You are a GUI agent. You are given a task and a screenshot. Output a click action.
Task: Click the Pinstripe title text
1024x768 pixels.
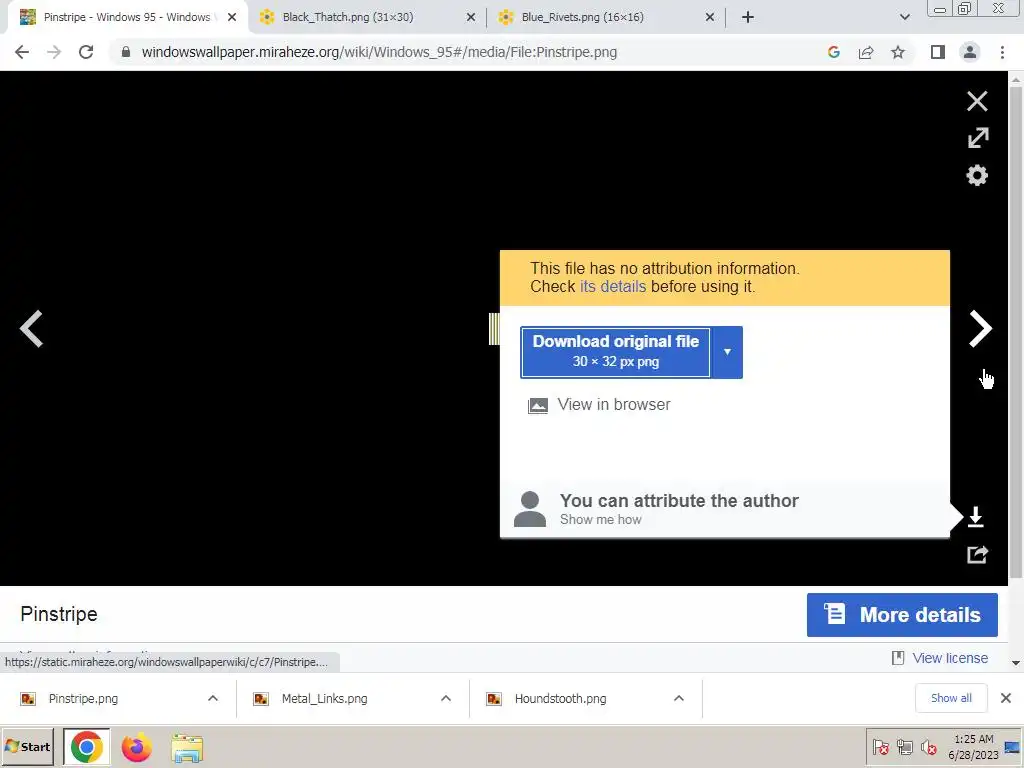point(59,614)
